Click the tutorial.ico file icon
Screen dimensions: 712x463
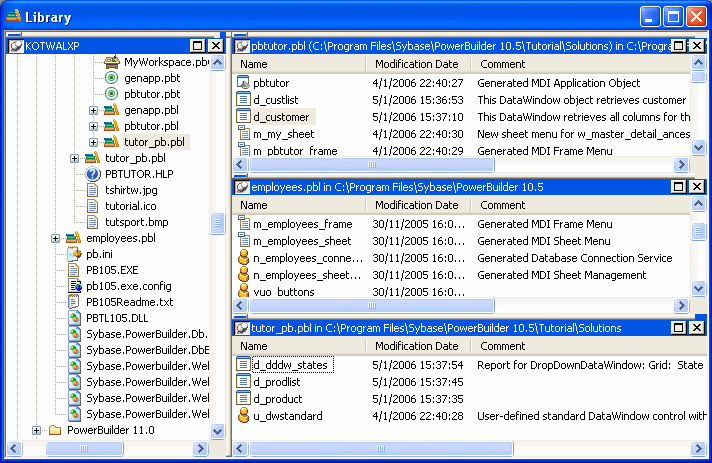93,206
